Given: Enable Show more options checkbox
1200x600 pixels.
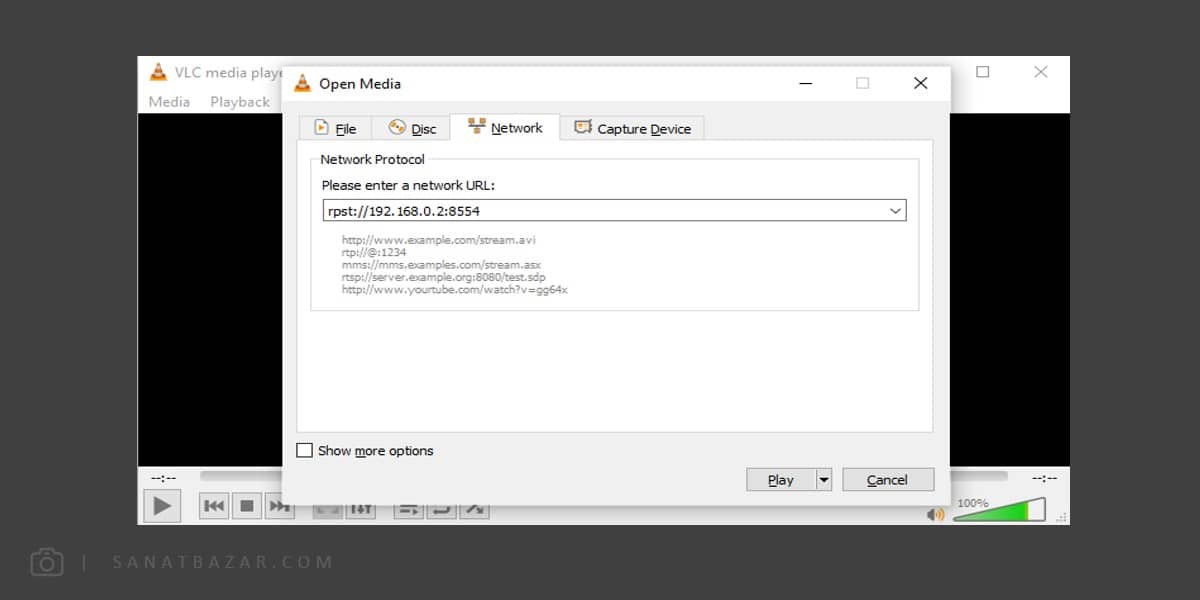Looking at the screenshot, I should [305, 450].
